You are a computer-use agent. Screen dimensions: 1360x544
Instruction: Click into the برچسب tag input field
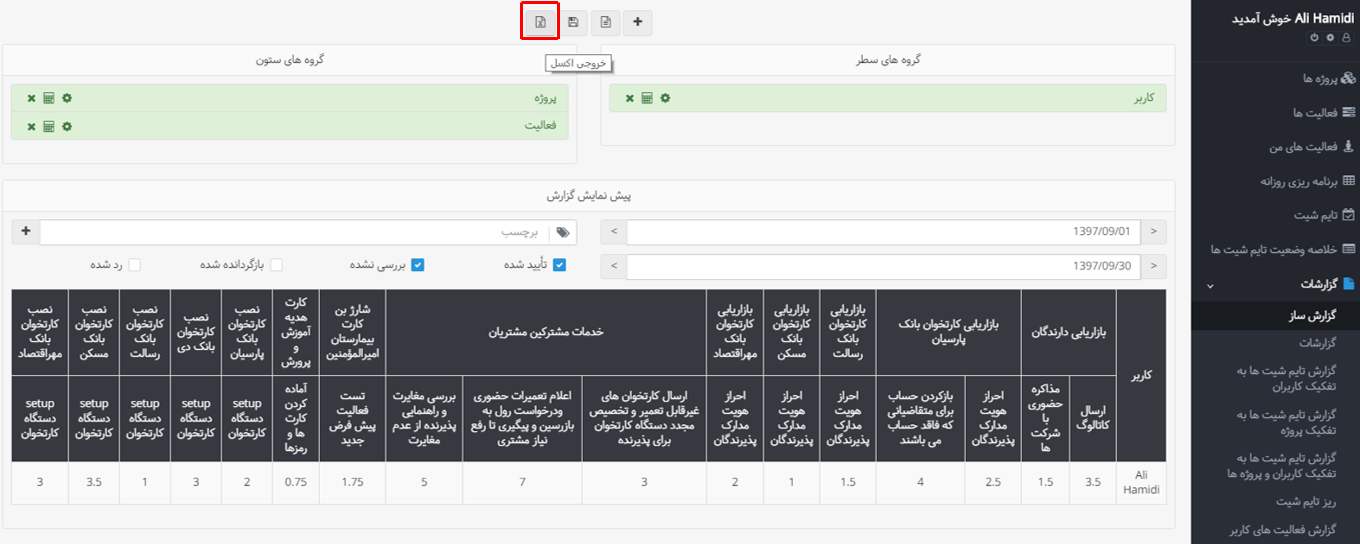point(295,232)
